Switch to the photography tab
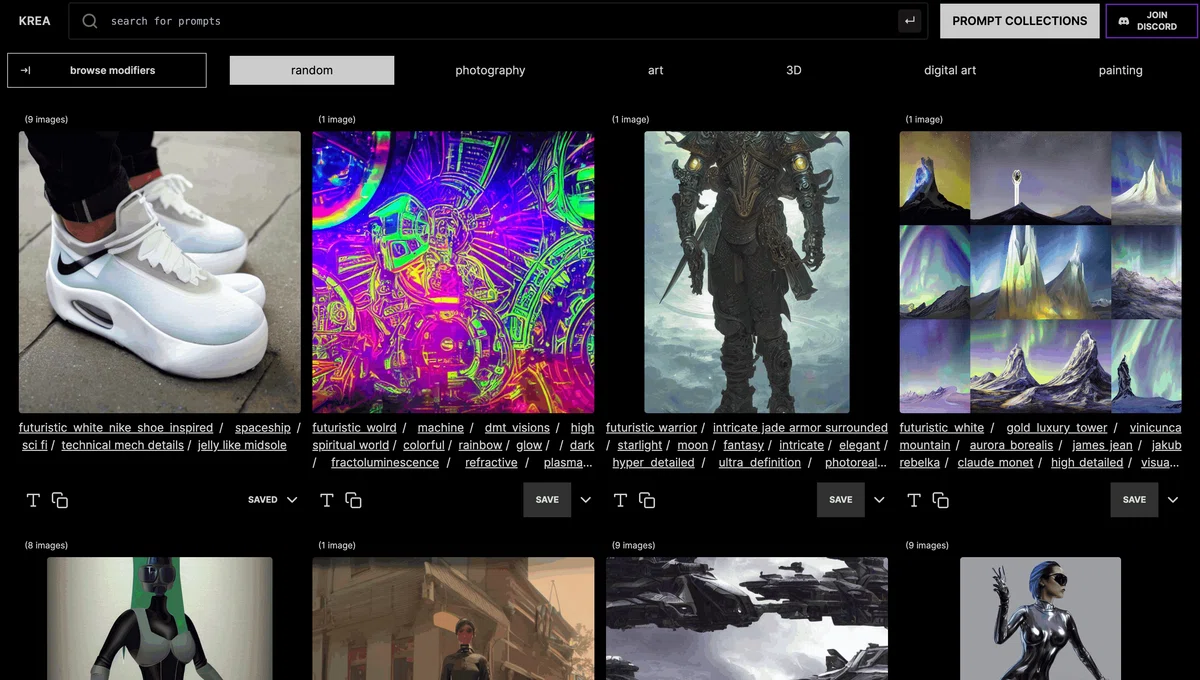The height and width of the screenshot is (680, 1200). [490, 70]
